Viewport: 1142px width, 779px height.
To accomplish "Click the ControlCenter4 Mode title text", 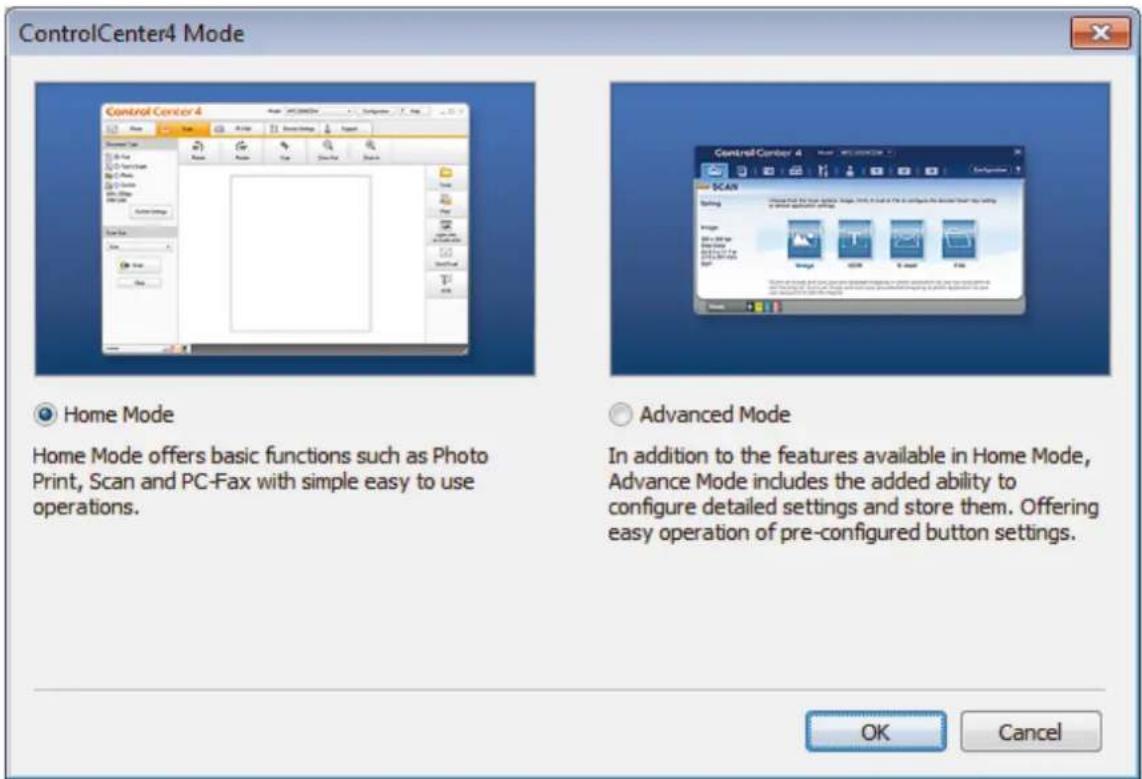I will pyautogui.click(x=131, y=33).
